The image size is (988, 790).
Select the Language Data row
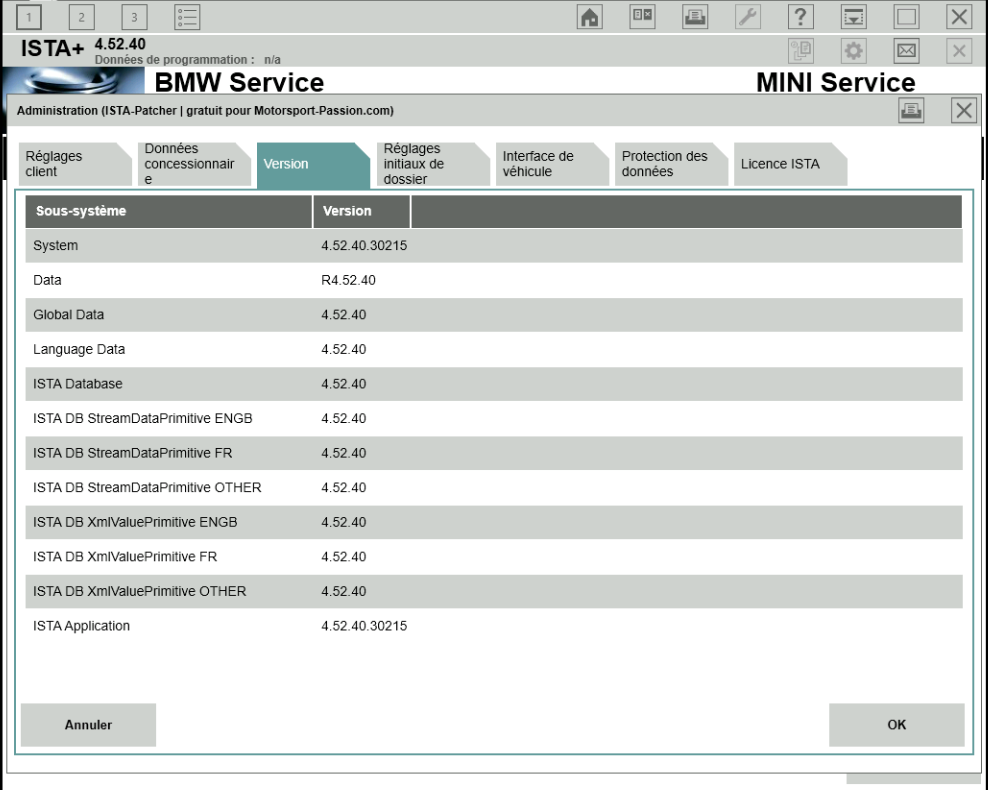coord(494,350)
